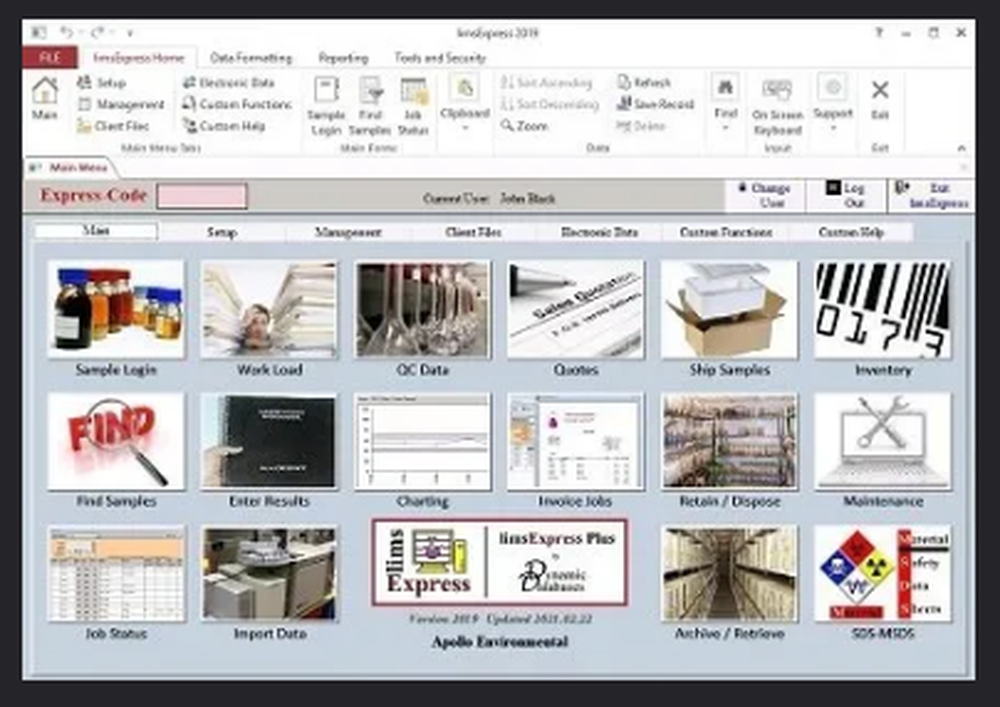Image resolution: width=1000 pixels, height=707 pixels.
Task: Click Sort Descending in the ribbon
Action: [x=550, y=104]
